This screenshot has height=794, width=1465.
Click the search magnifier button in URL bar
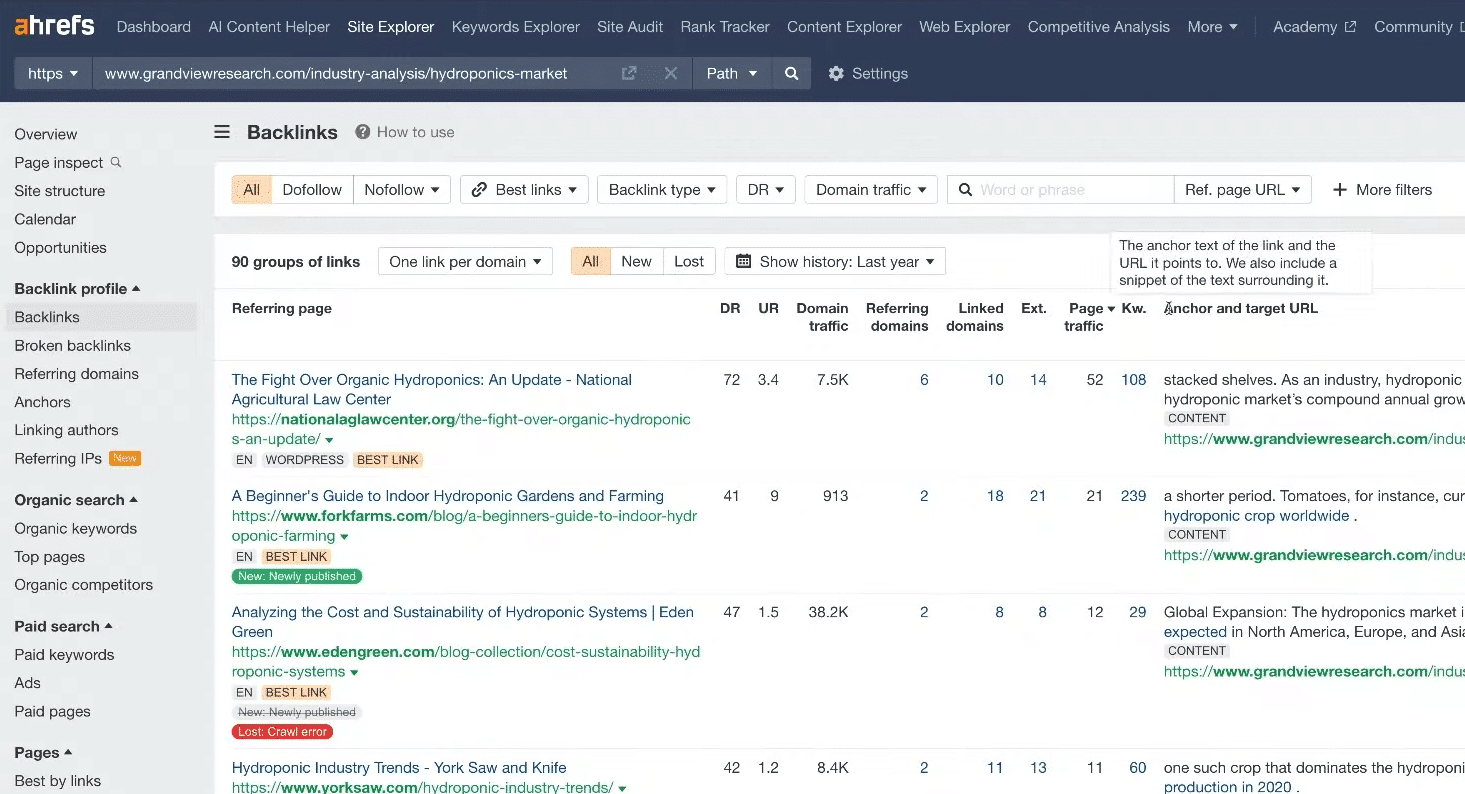[x=791, y=73]
